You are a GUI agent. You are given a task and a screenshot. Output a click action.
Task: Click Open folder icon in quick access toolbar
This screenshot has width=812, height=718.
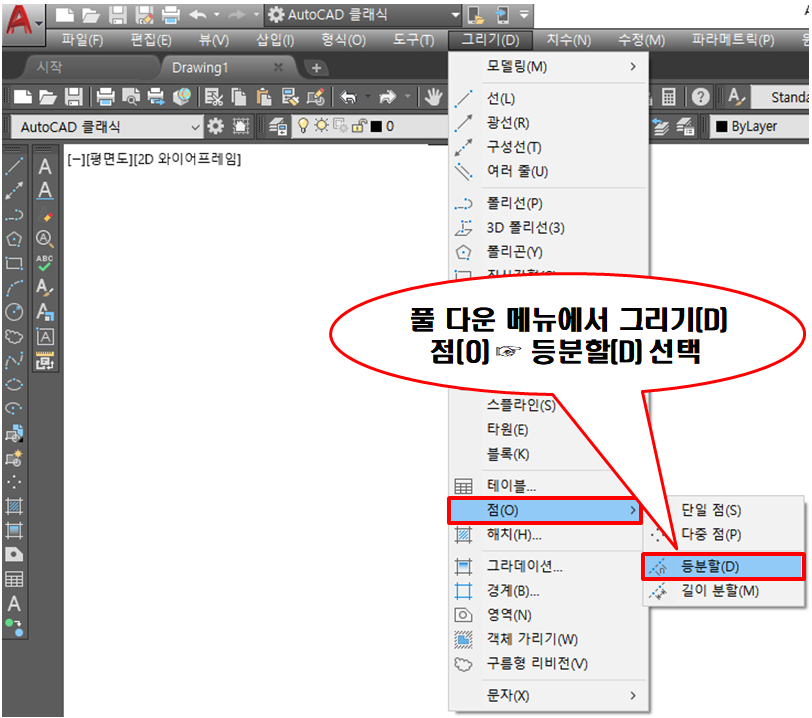91,15
